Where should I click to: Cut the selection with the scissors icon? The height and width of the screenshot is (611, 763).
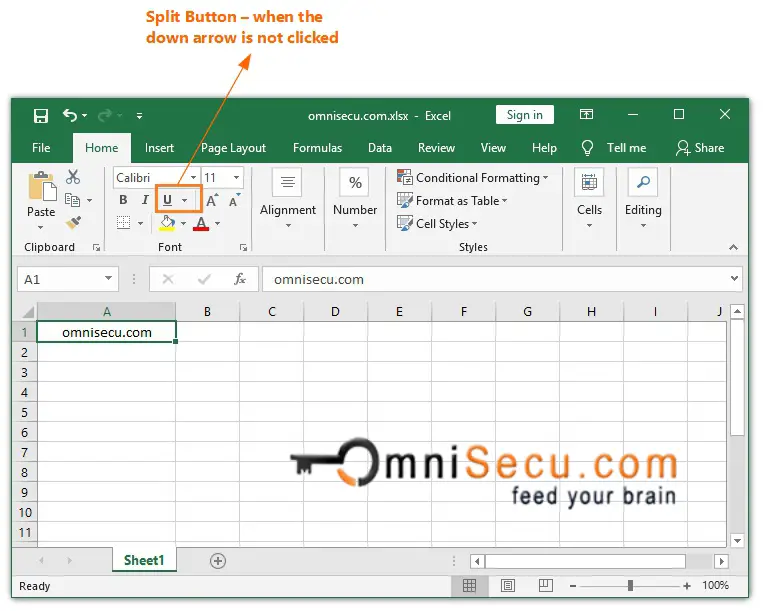tap(73, 177)
